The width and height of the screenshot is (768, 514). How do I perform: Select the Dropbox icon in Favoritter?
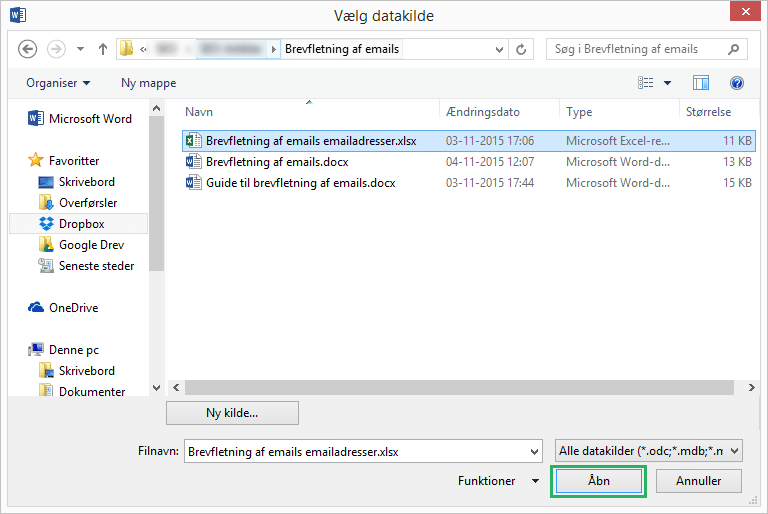[x=46, y=224]
